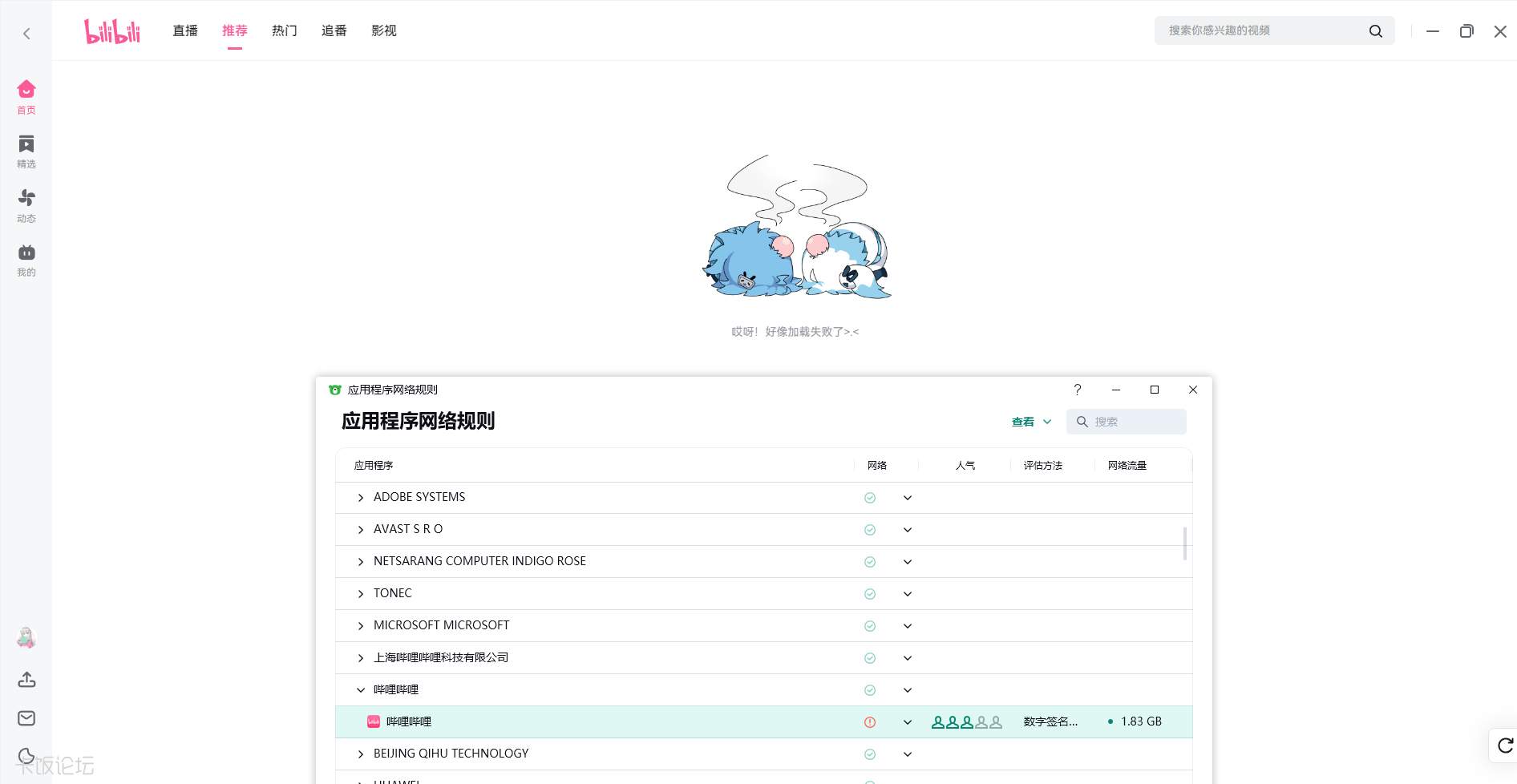Switch to the 追番 tab

334,30
